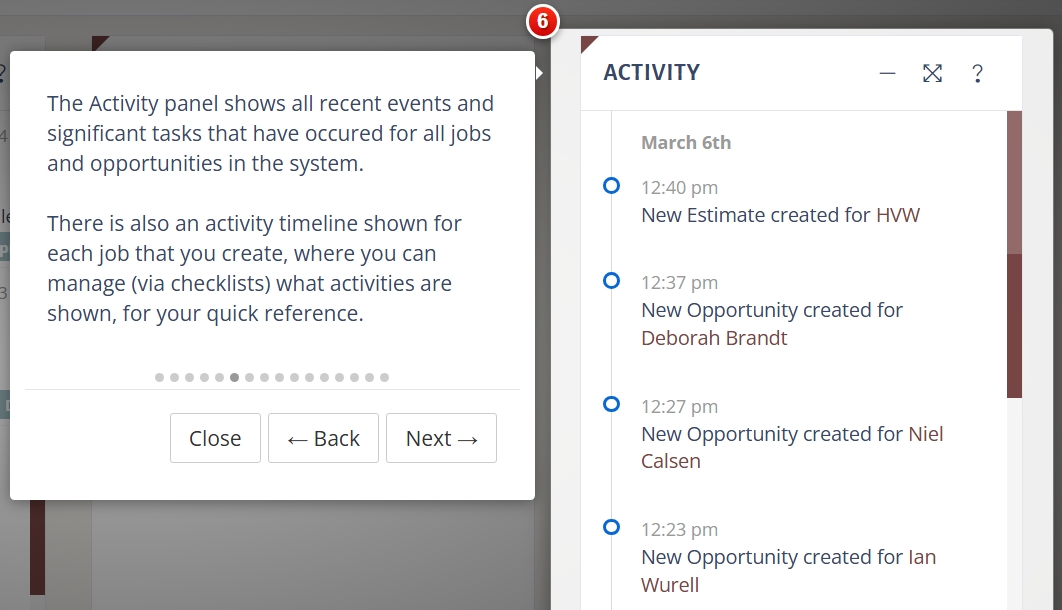Go back to the previous tour step
Image resolution: width=1062 pixels, height=610 pixels.
[323, 438]
